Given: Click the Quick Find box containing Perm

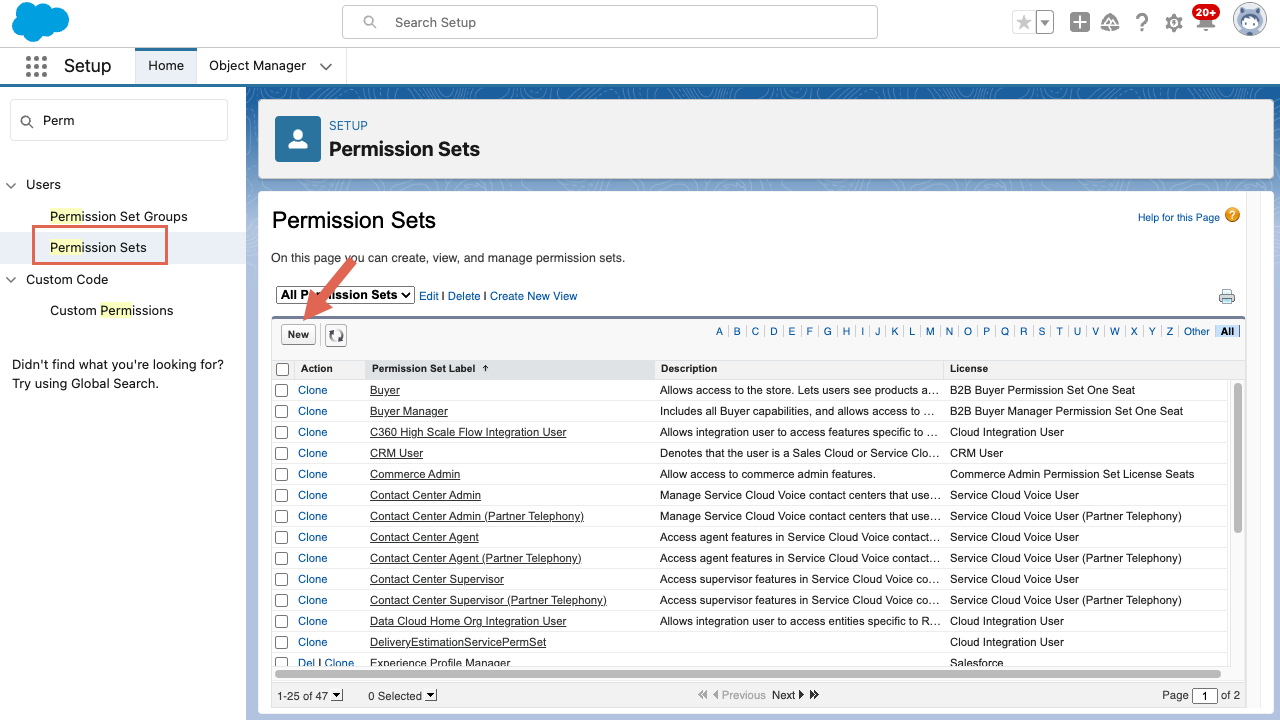Looking at the screenshot, I should (x=119, y=120).
